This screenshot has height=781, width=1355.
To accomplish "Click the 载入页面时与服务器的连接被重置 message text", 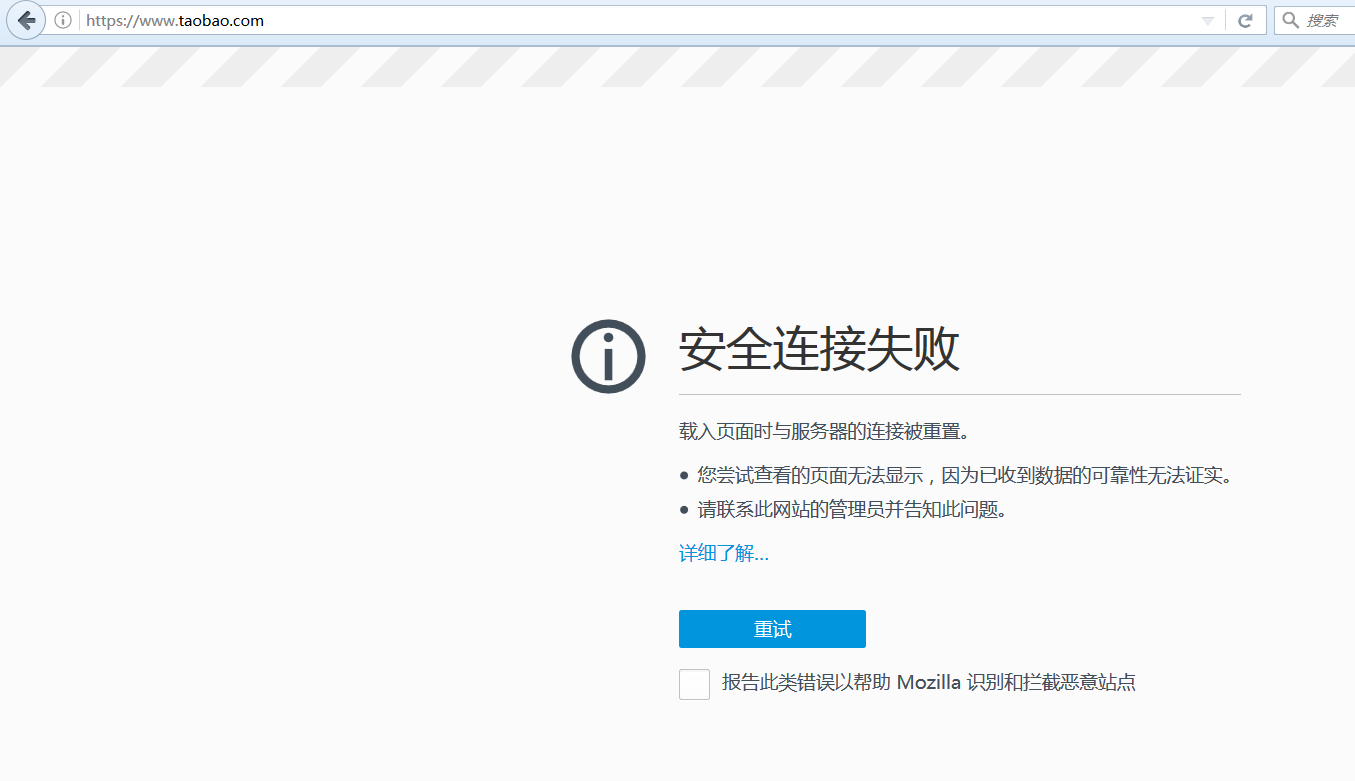I will [825, 432].
